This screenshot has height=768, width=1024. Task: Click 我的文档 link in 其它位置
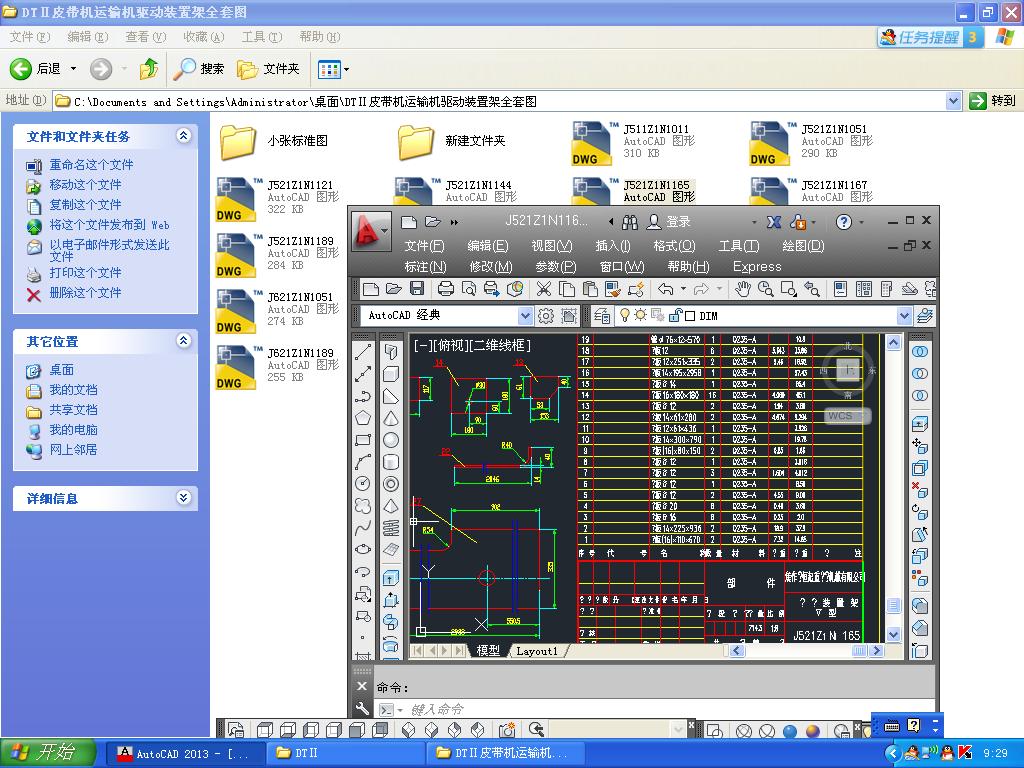click(73, 390)
